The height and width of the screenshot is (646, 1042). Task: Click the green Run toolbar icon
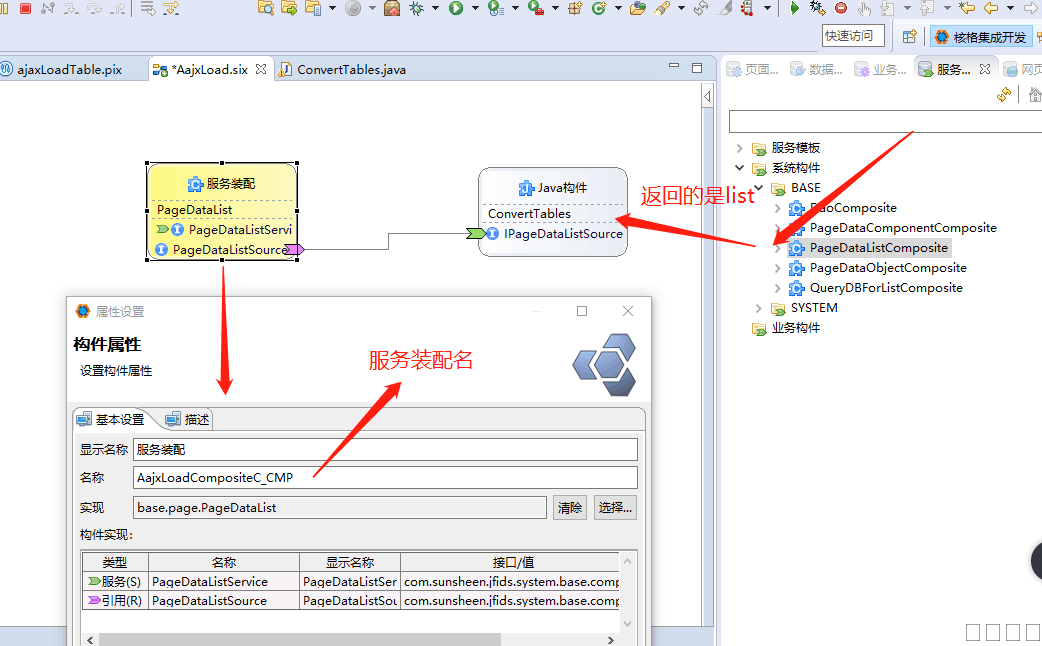coord(456,8)
